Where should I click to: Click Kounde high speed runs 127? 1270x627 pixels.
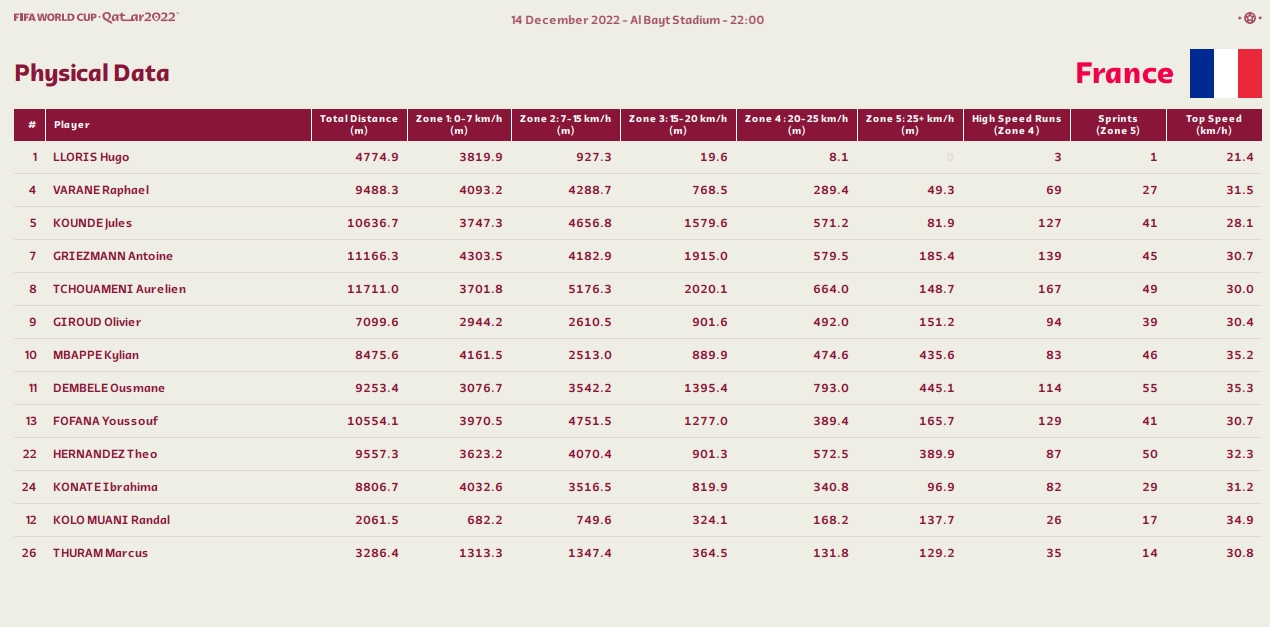click(1051, 223)
